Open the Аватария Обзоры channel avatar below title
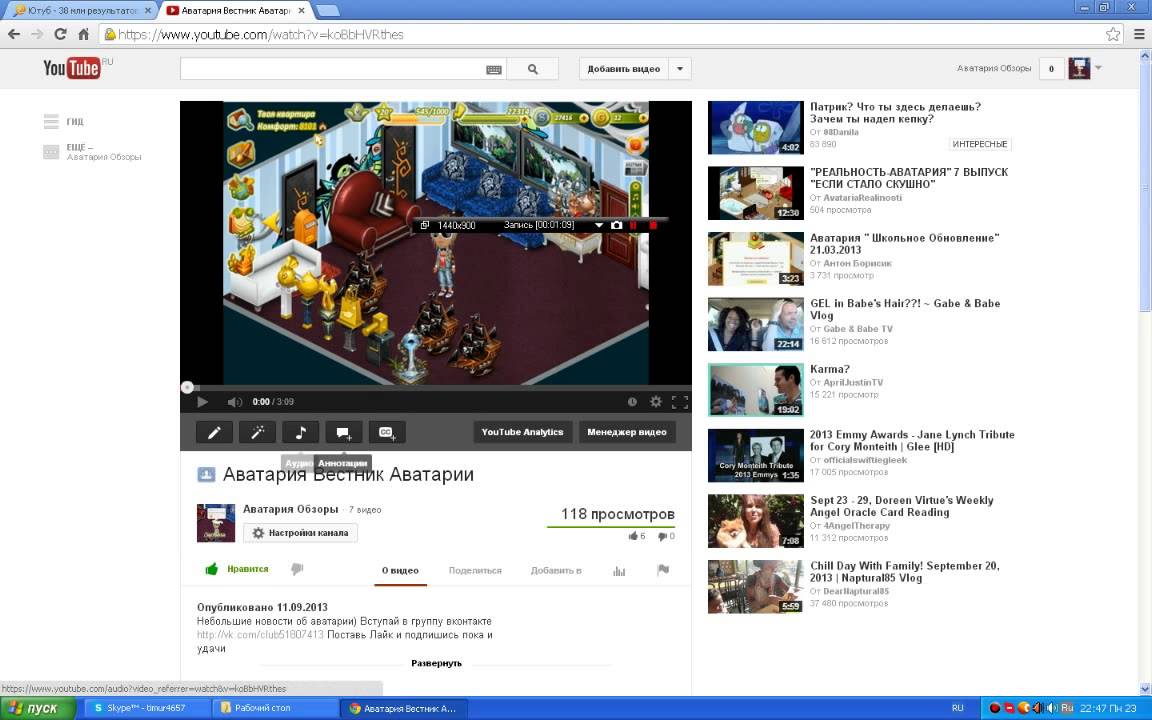Image resolution: width=1152 pixels, height=720 pixels. pos(216,523)
